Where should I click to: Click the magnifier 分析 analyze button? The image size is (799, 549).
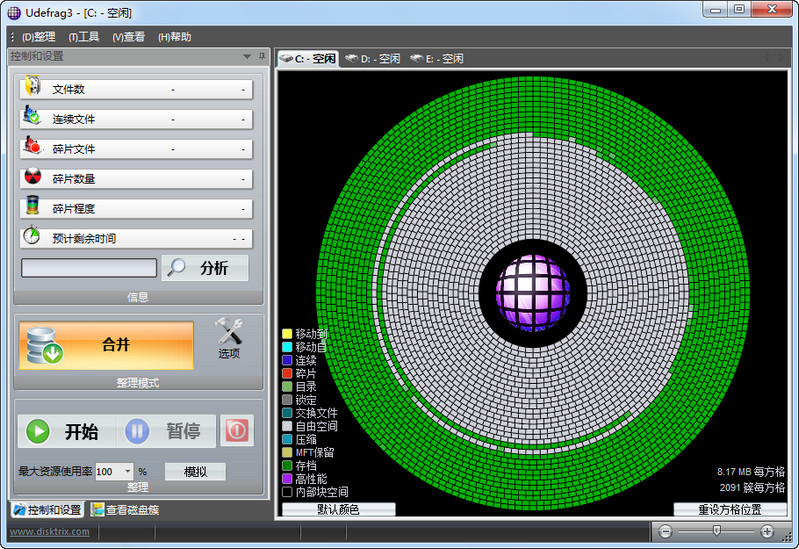click(205, 268)
